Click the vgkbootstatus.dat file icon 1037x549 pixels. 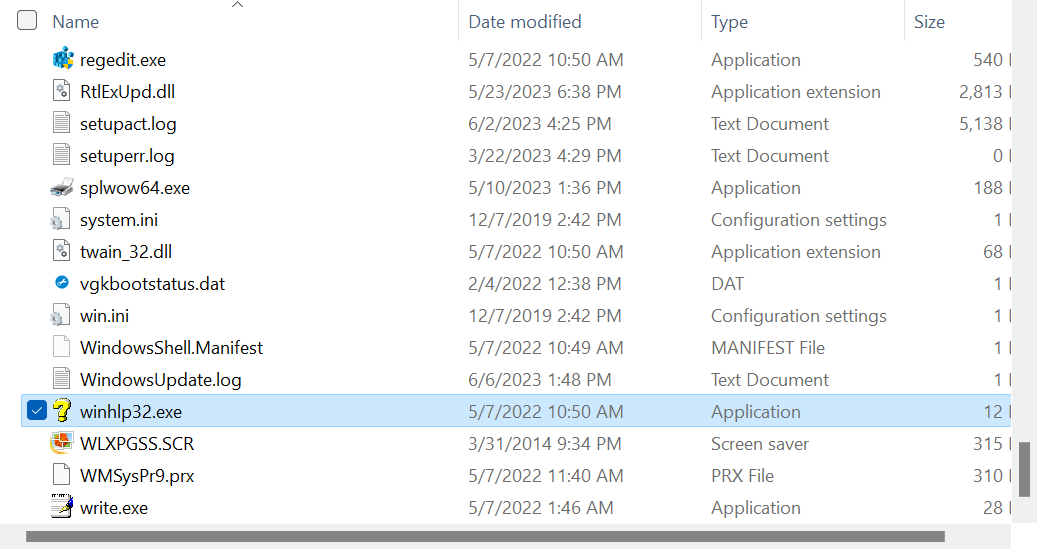[x=62, y=282]
